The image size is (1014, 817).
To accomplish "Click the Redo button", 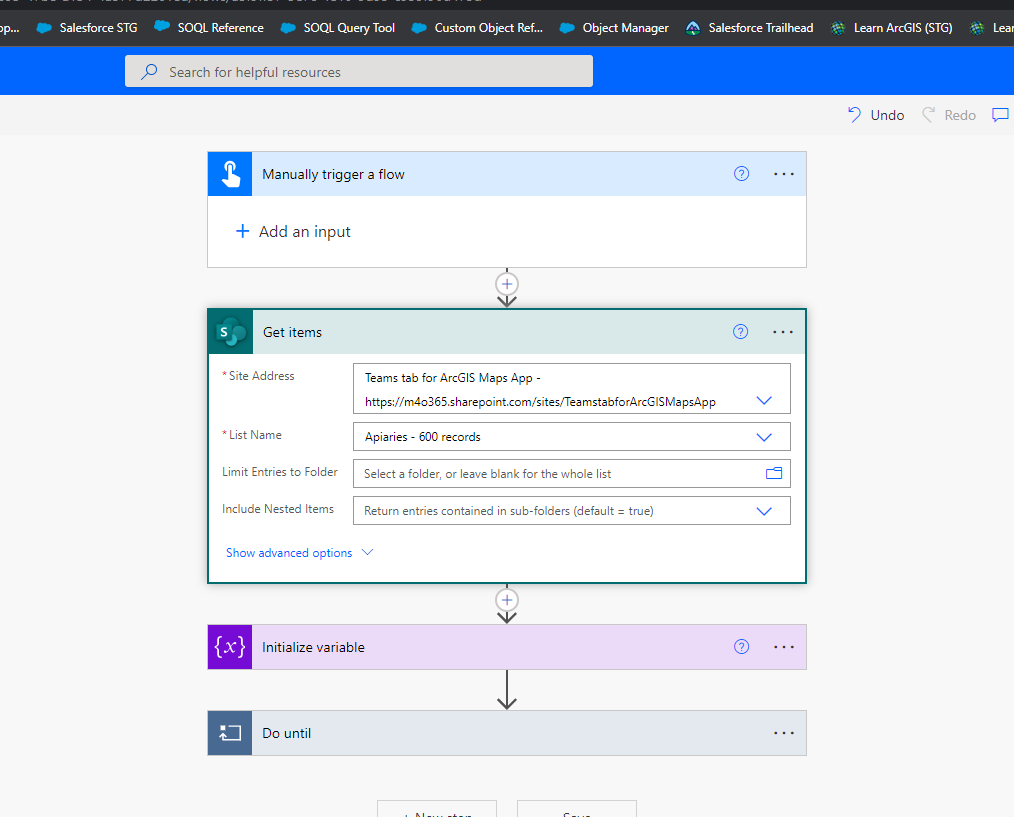I will [x=949, y=115].
